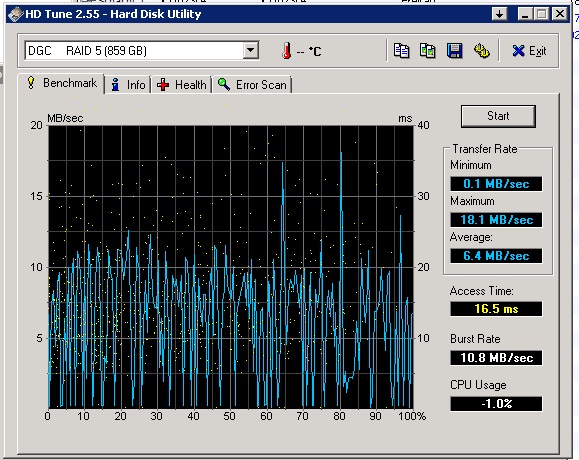
Task: Click the benchmark graph area
Action: click(231, 267)
